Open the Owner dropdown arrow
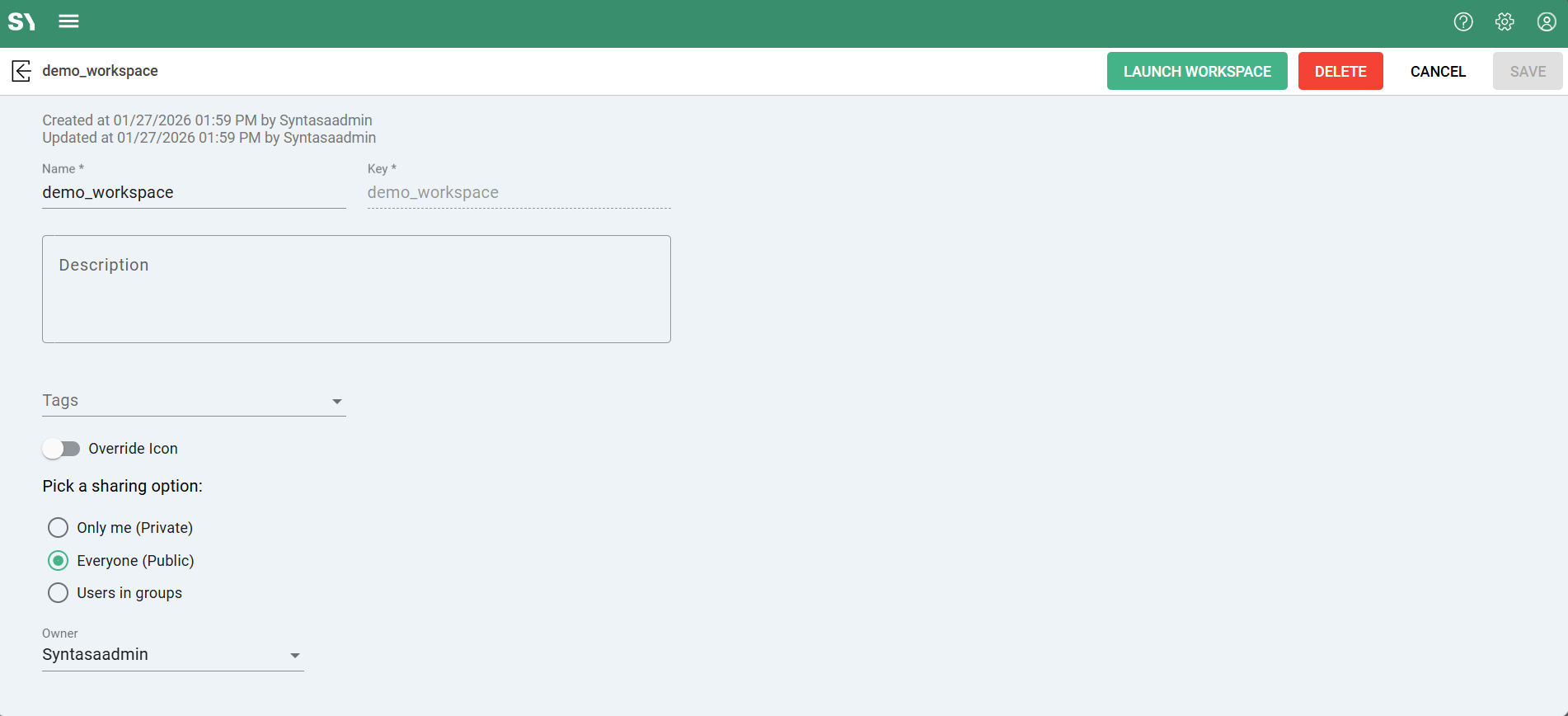Screen dimensions: 1568x716 pos(294,656)
